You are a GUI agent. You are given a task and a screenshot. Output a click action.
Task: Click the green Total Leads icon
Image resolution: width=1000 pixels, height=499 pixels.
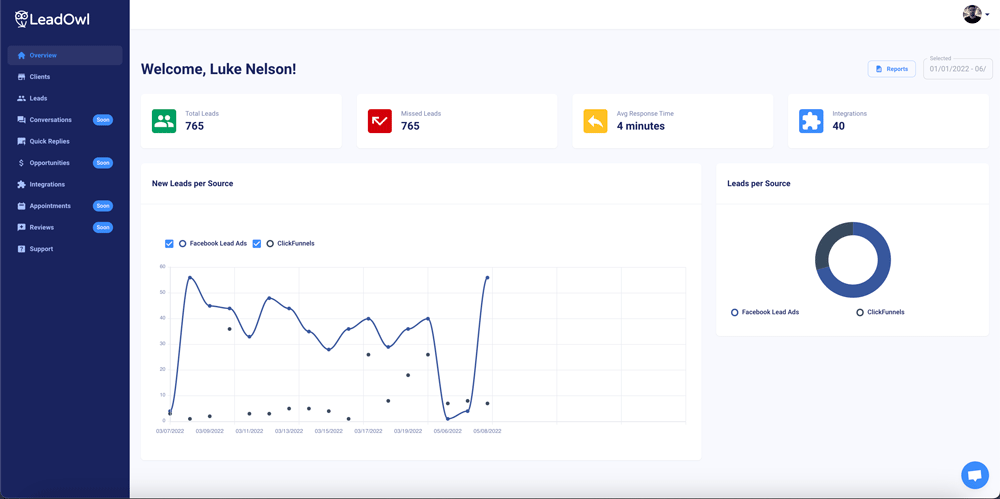164,121
